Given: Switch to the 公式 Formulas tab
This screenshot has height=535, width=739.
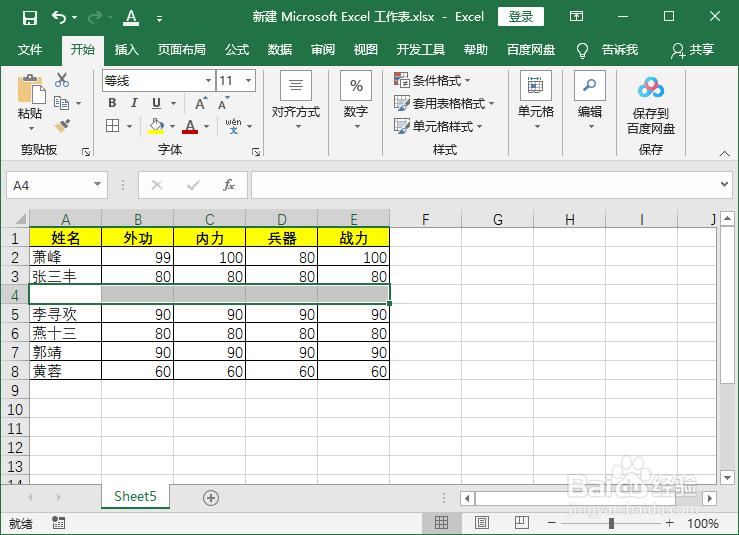Looking at the screenshot, I should [x=237, y=49].
